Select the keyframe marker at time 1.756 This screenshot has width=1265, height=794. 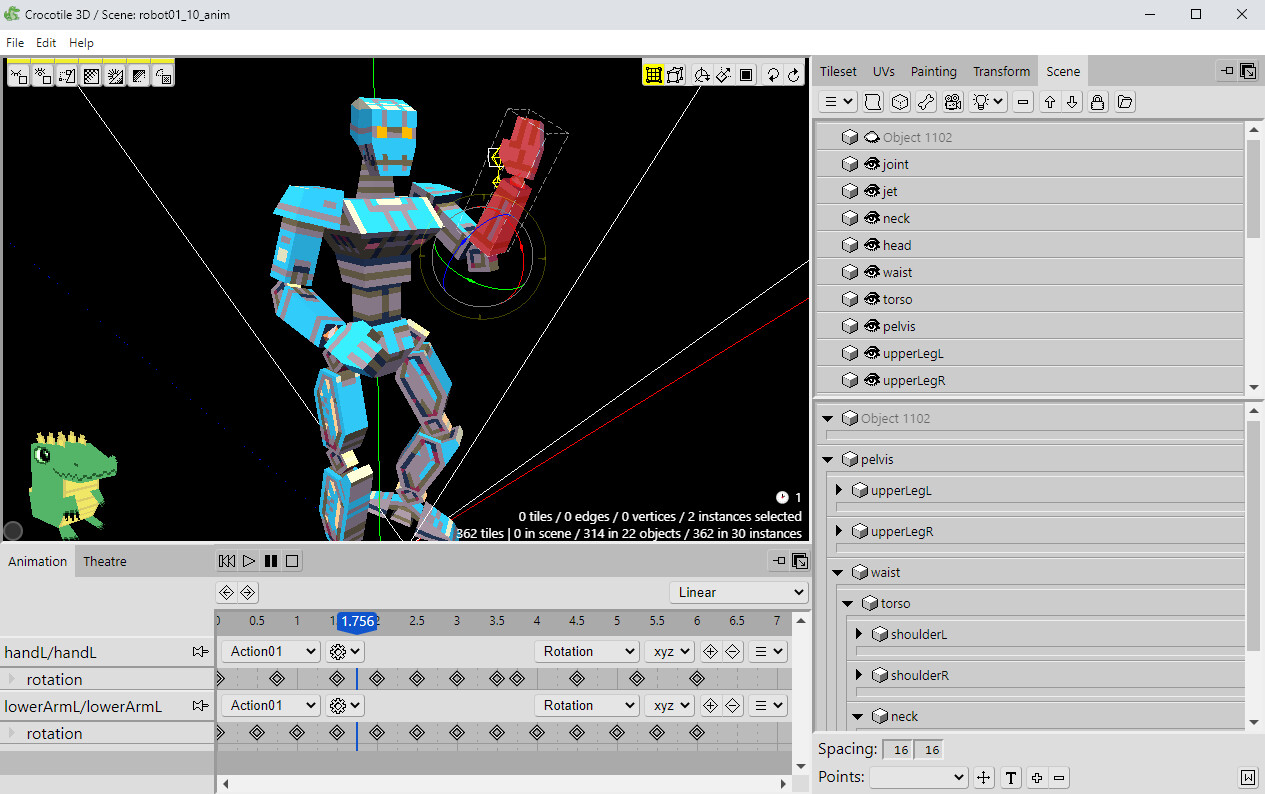(x=357, y=621)
